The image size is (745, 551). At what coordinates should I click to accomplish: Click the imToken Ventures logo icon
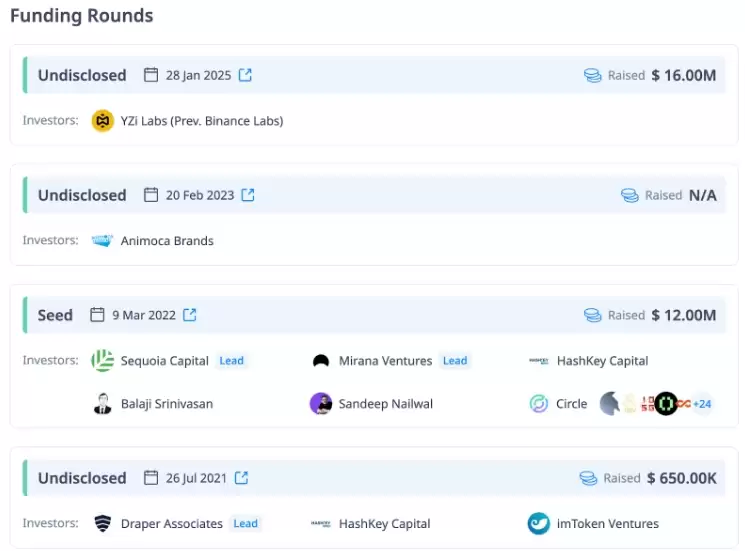(x=539, y=523)
